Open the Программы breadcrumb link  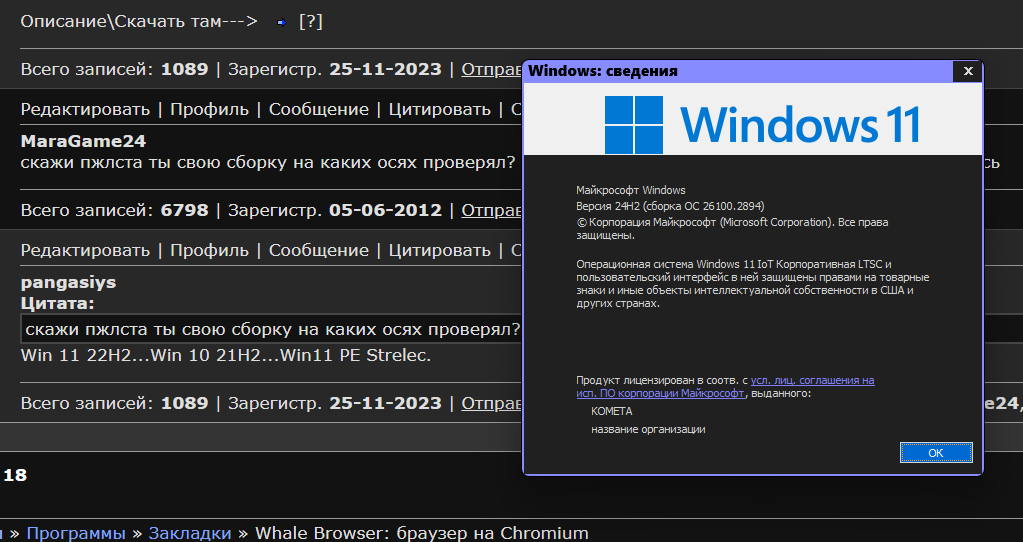coord(76,533)
